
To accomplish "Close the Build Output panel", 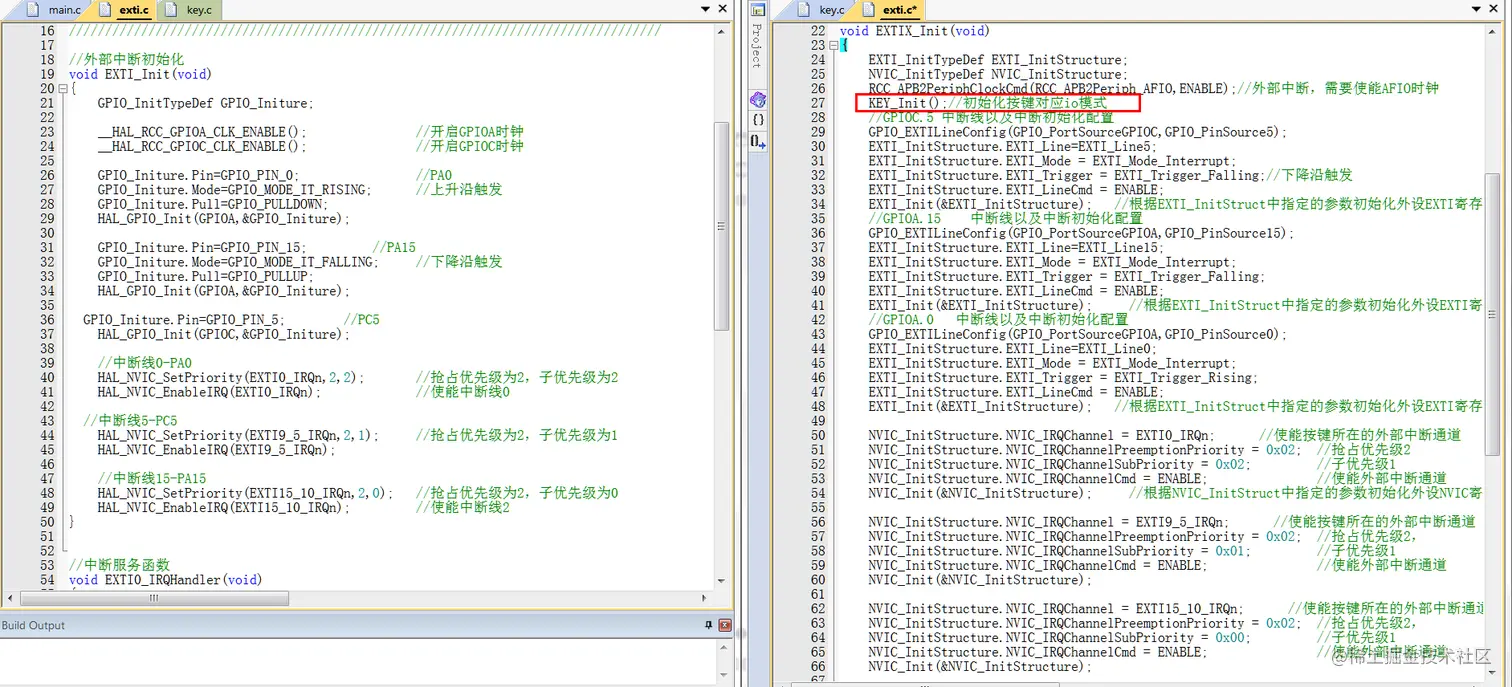I will click(x=725, y=625).
